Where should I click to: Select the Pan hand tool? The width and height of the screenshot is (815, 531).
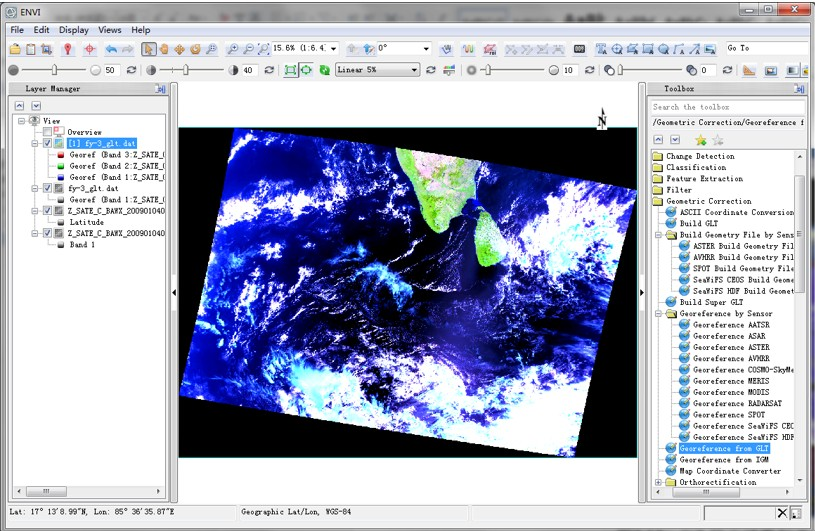164,49
